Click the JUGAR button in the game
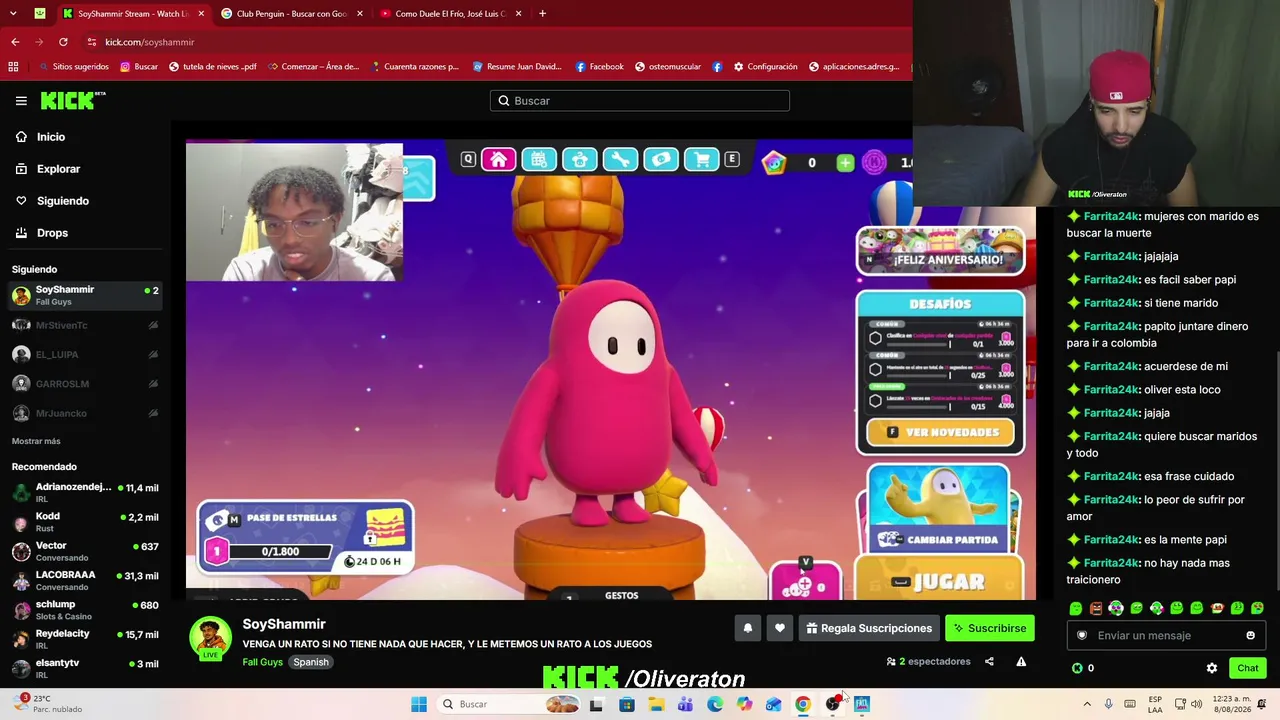This screenshot has height=720, width=1280. pyautogui.click(x=940, y=581)
